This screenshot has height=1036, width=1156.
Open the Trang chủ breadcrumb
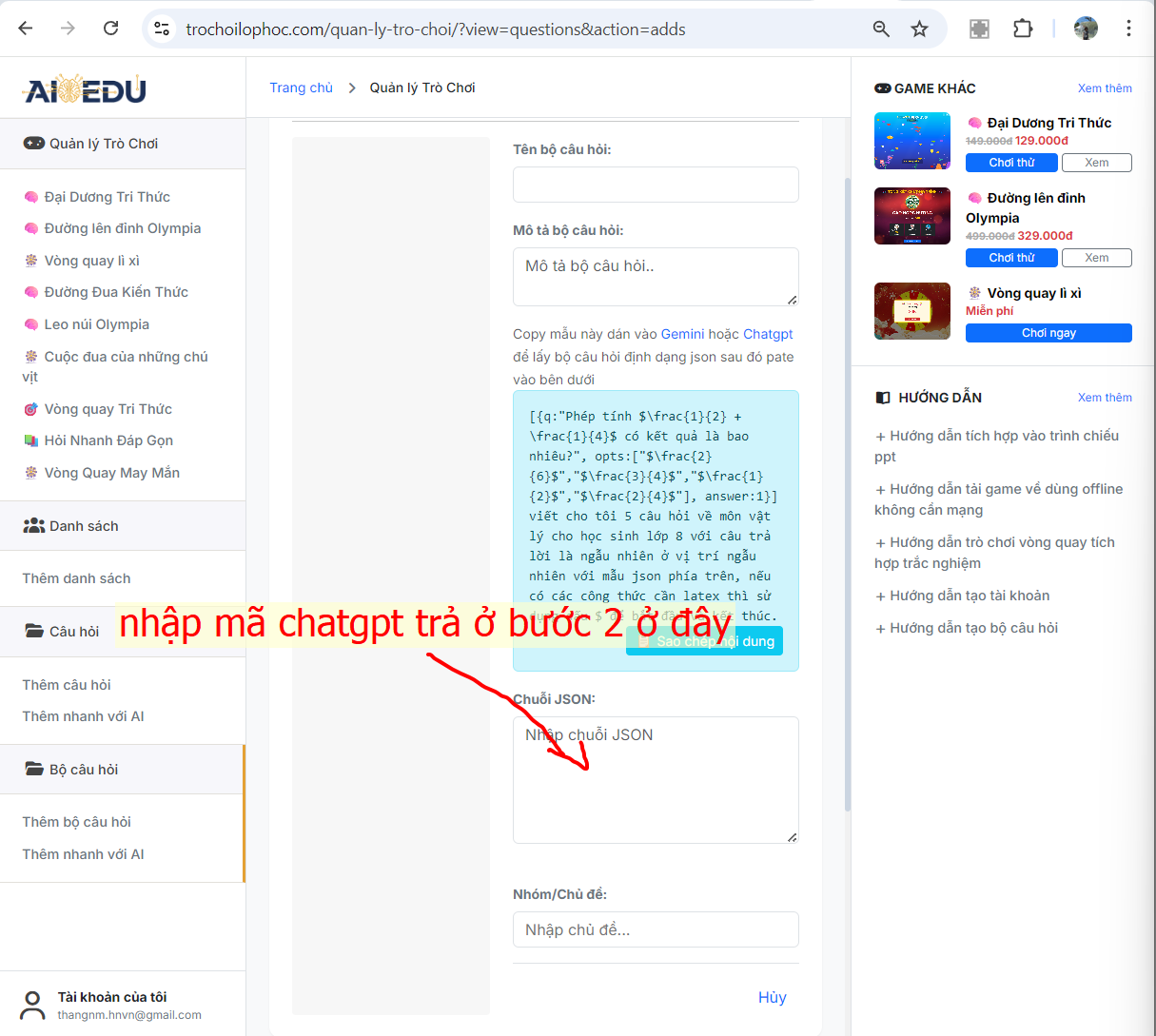click(302, 87)
